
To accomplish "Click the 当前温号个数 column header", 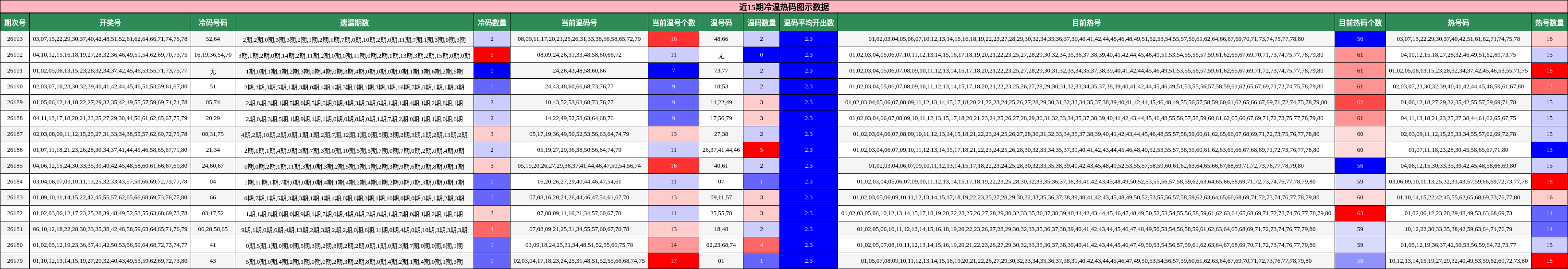I will [673, 23].
